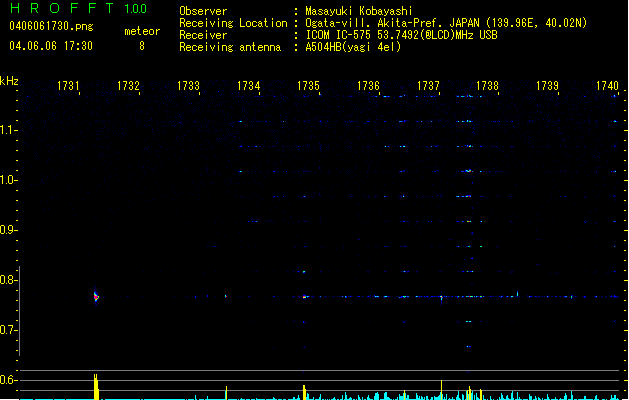Click the Ogata-vill. Akita-Pref. JAPAN location text
This screenshot has width=629, height=400.
(x=446, y=23)
